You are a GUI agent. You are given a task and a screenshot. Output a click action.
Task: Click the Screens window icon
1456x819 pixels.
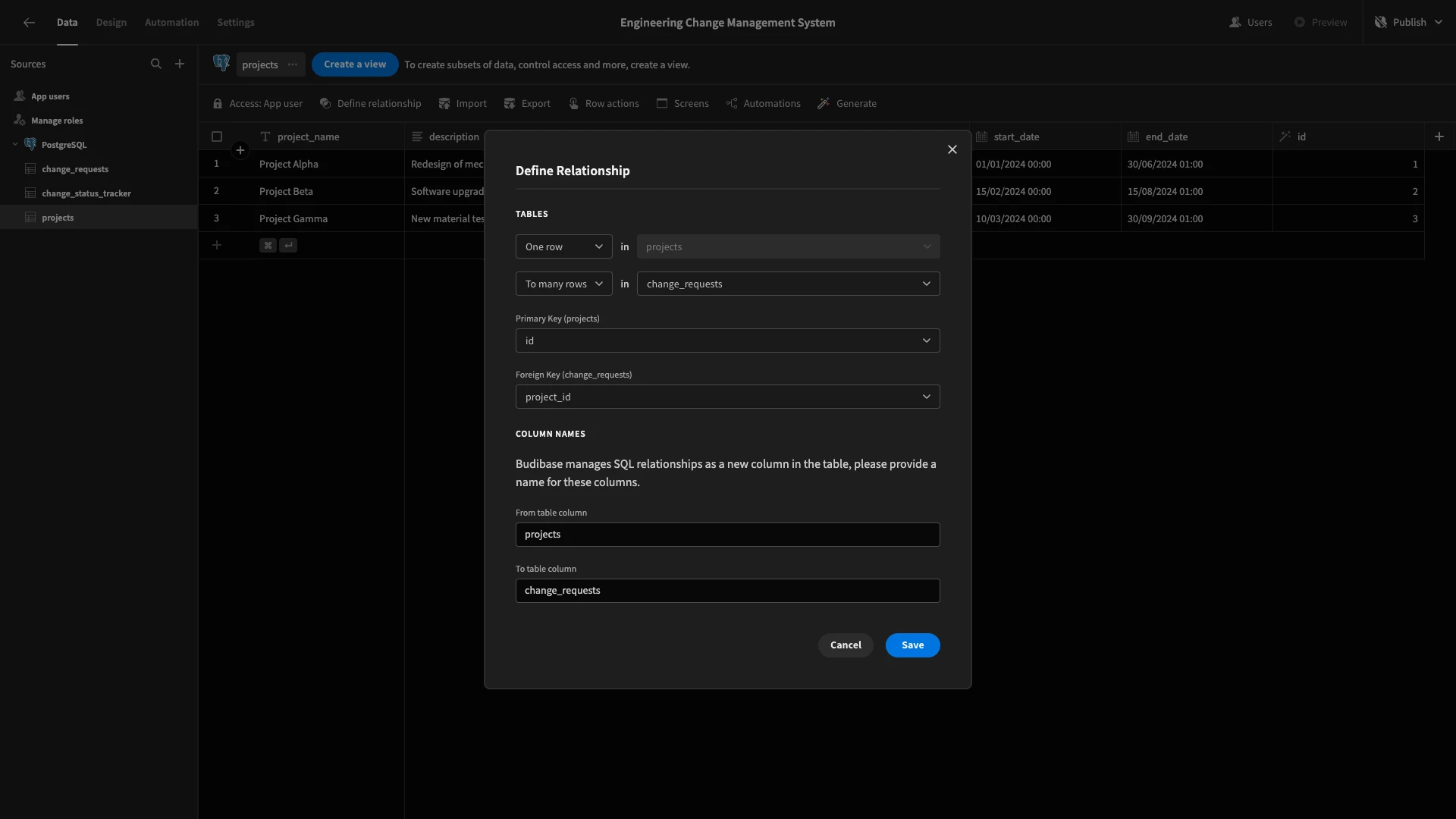point(662,104)
